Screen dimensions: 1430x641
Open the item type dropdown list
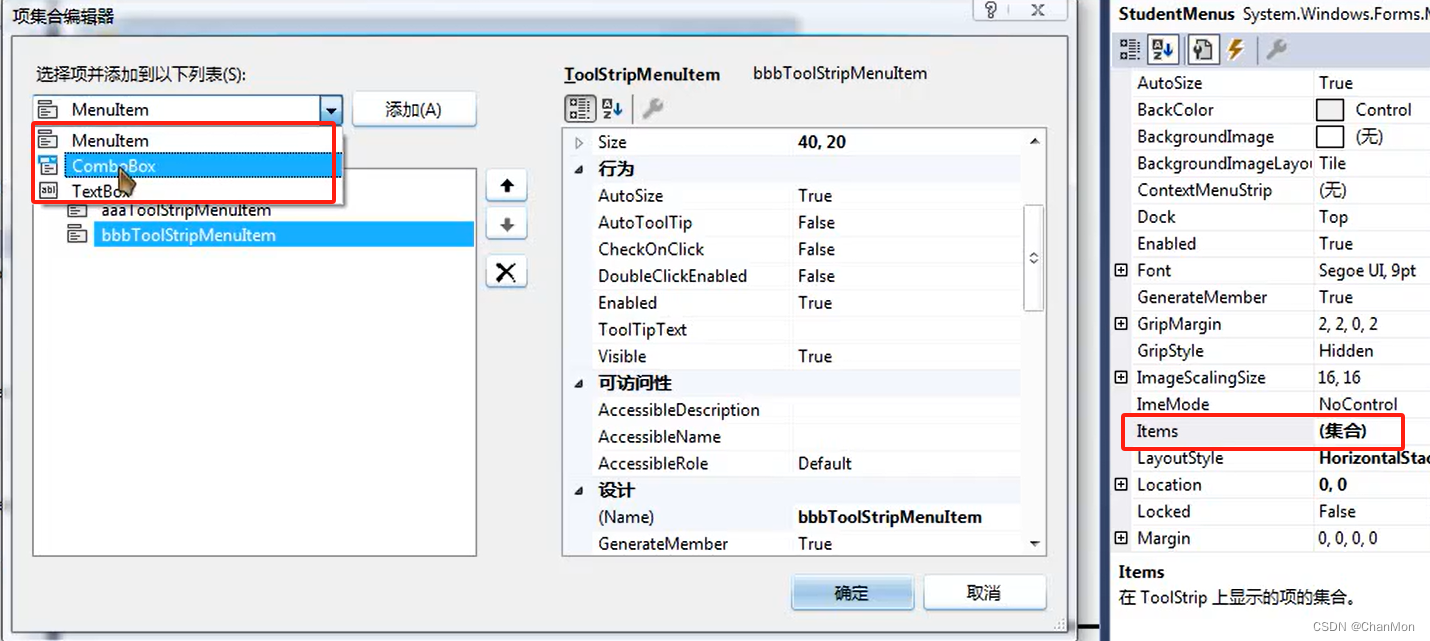pyautogui.click(x=330, y=108)
